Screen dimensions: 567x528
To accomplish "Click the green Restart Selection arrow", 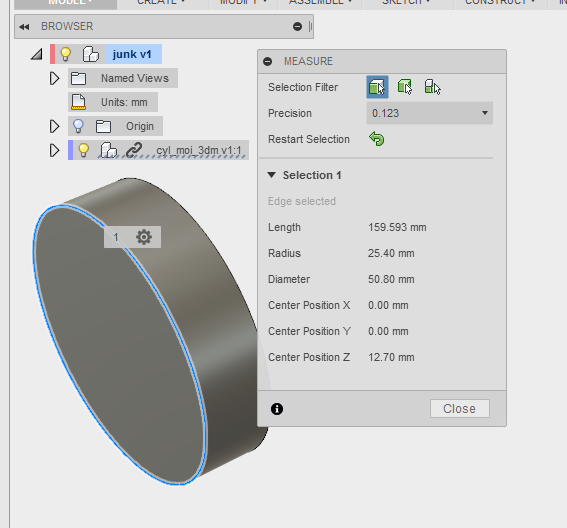I will click(x=377, y=139).
